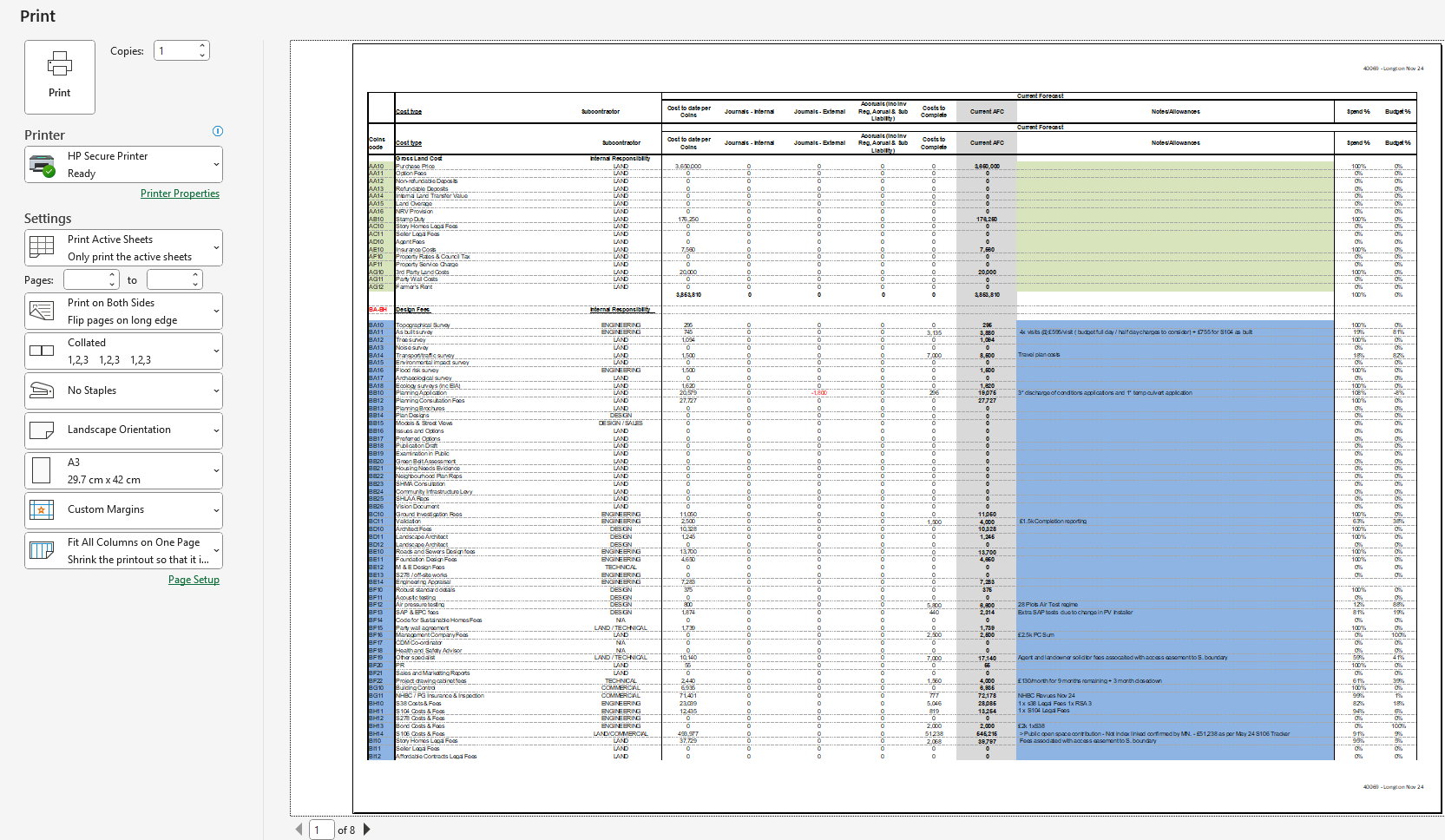The height and width of the screenshot is (840, 1445).
Task: Click 'Settings' section heading
Action: (x=48, y=219)
